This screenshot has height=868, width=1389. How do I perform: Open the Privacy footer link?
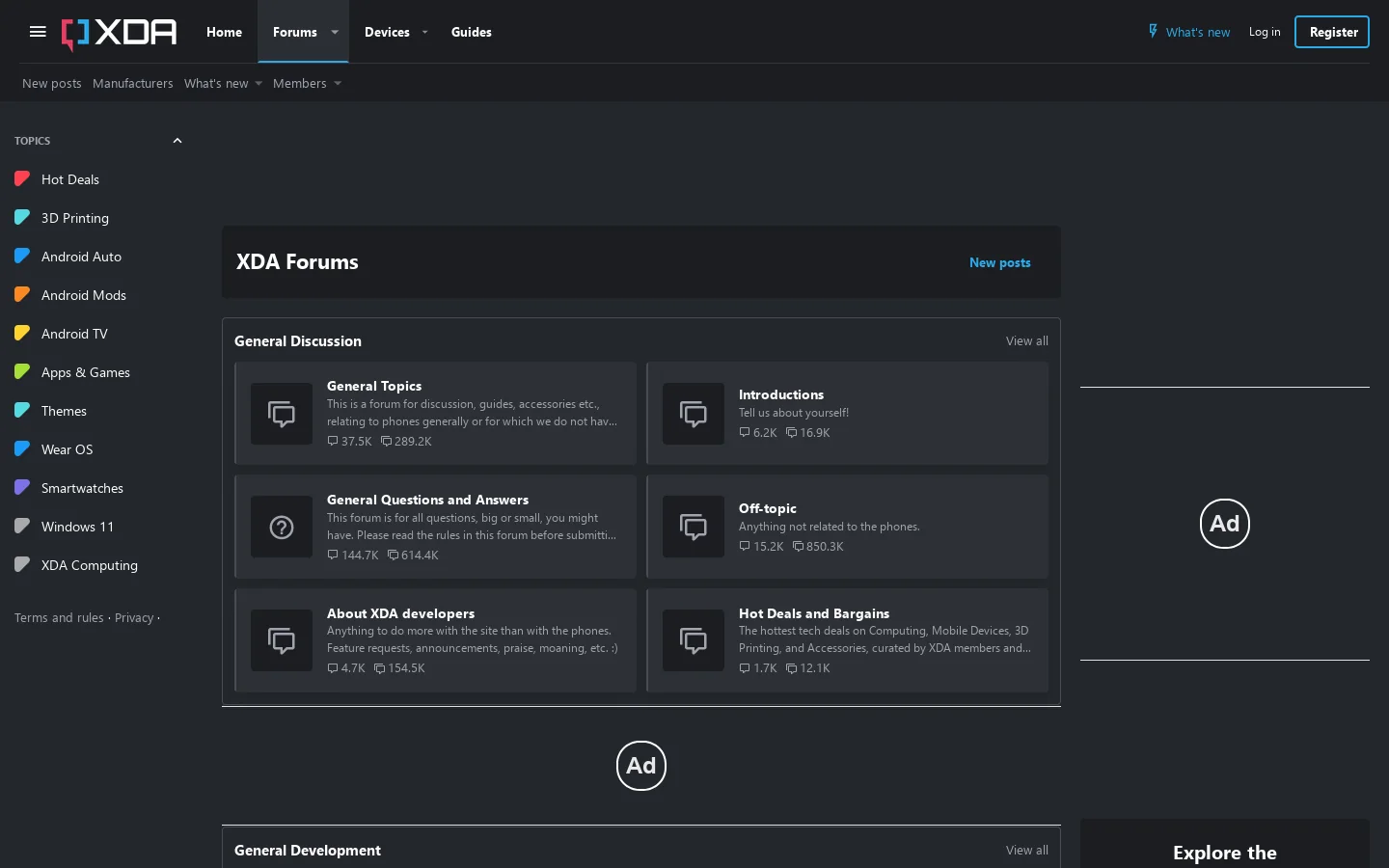point(134,618)
